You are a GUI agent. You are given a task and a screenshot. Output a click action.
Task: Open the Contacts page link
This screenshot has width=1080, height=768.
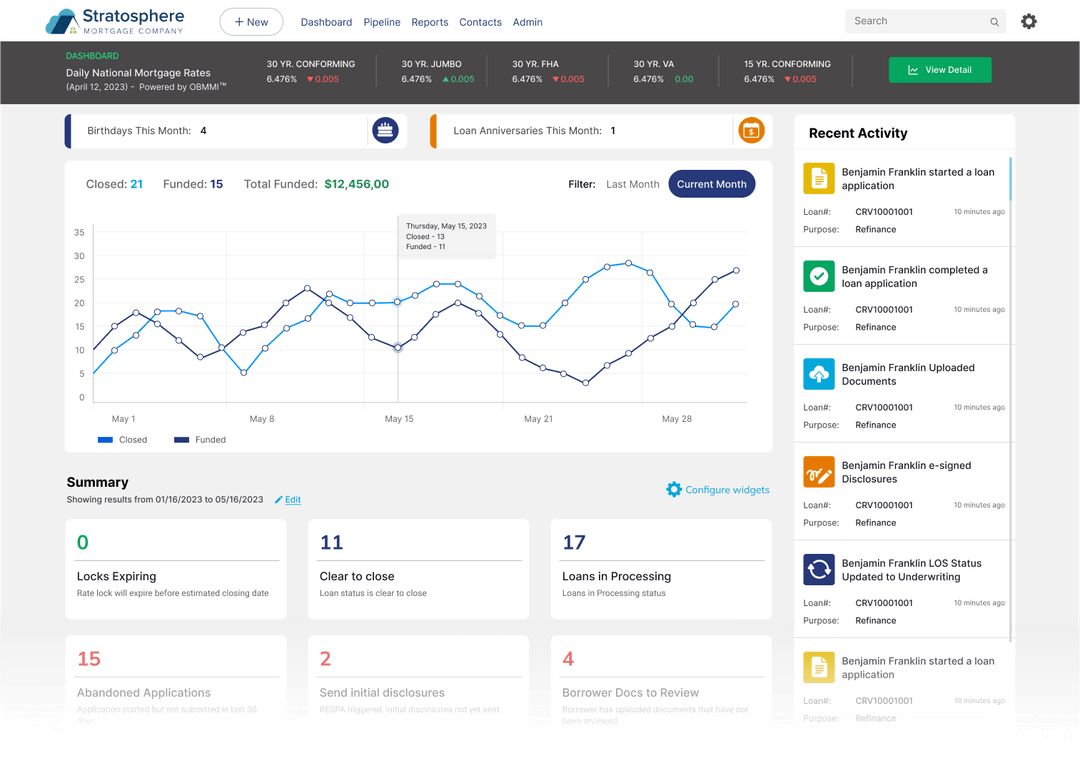(x=480, y=21)
